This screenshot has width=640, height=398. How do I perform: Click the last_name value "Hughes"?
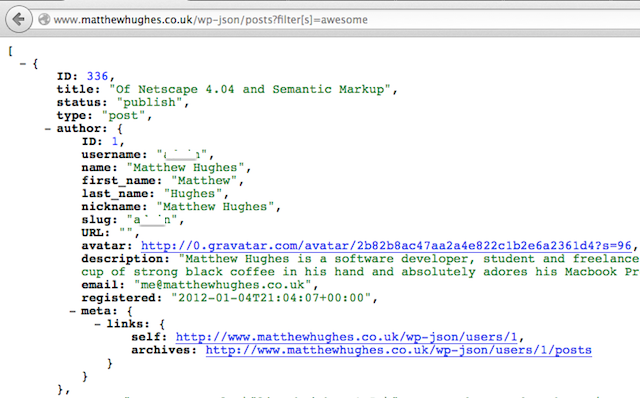click(x=193, y=194)
